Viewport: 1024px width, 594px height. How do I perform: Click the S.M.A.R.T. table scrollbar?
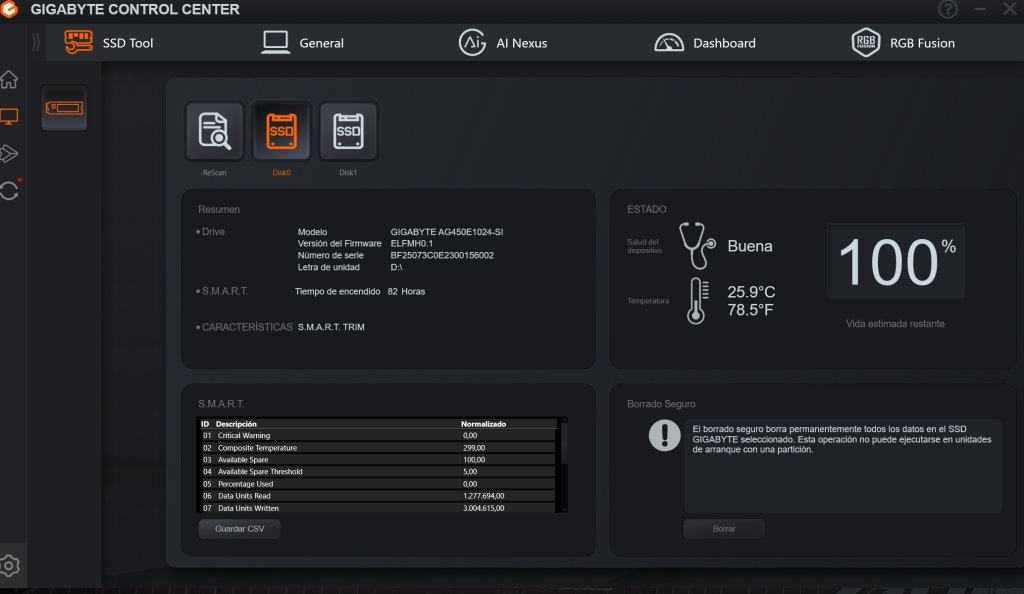564,465
